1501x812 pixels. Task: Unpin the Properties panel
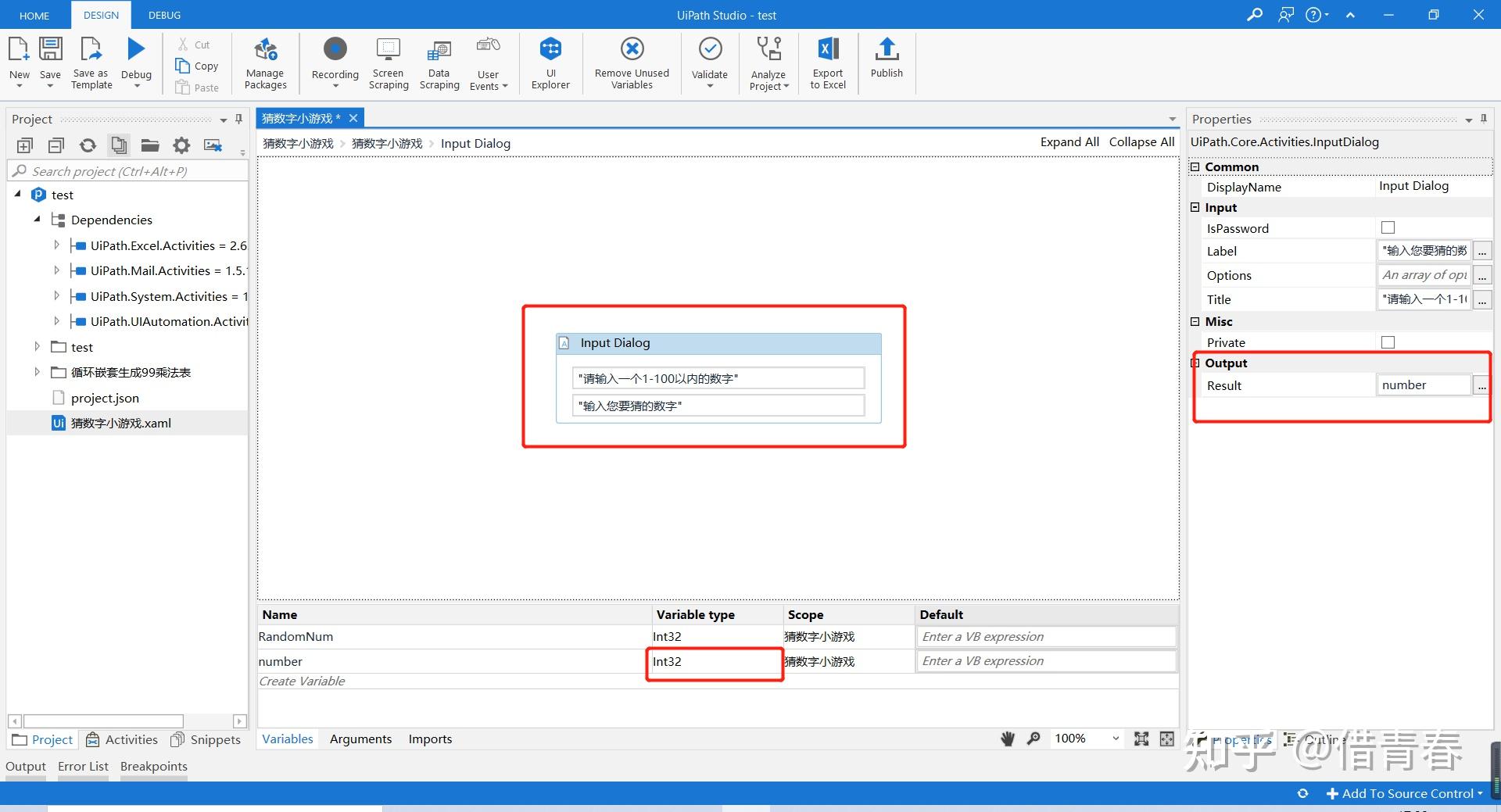click(x=1483, y=119)
